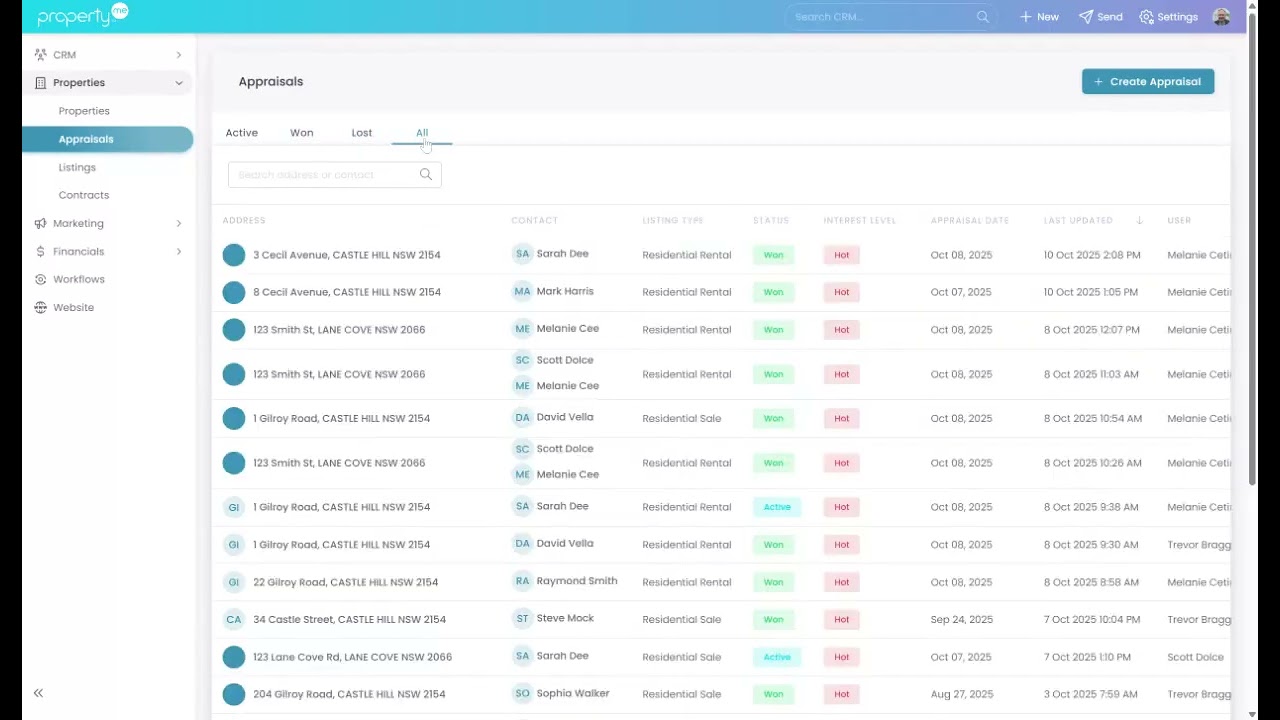Click the CRM people icon in sidebar
The width and height of the screenshot is (1280, 720).
[x=40, y=55]
